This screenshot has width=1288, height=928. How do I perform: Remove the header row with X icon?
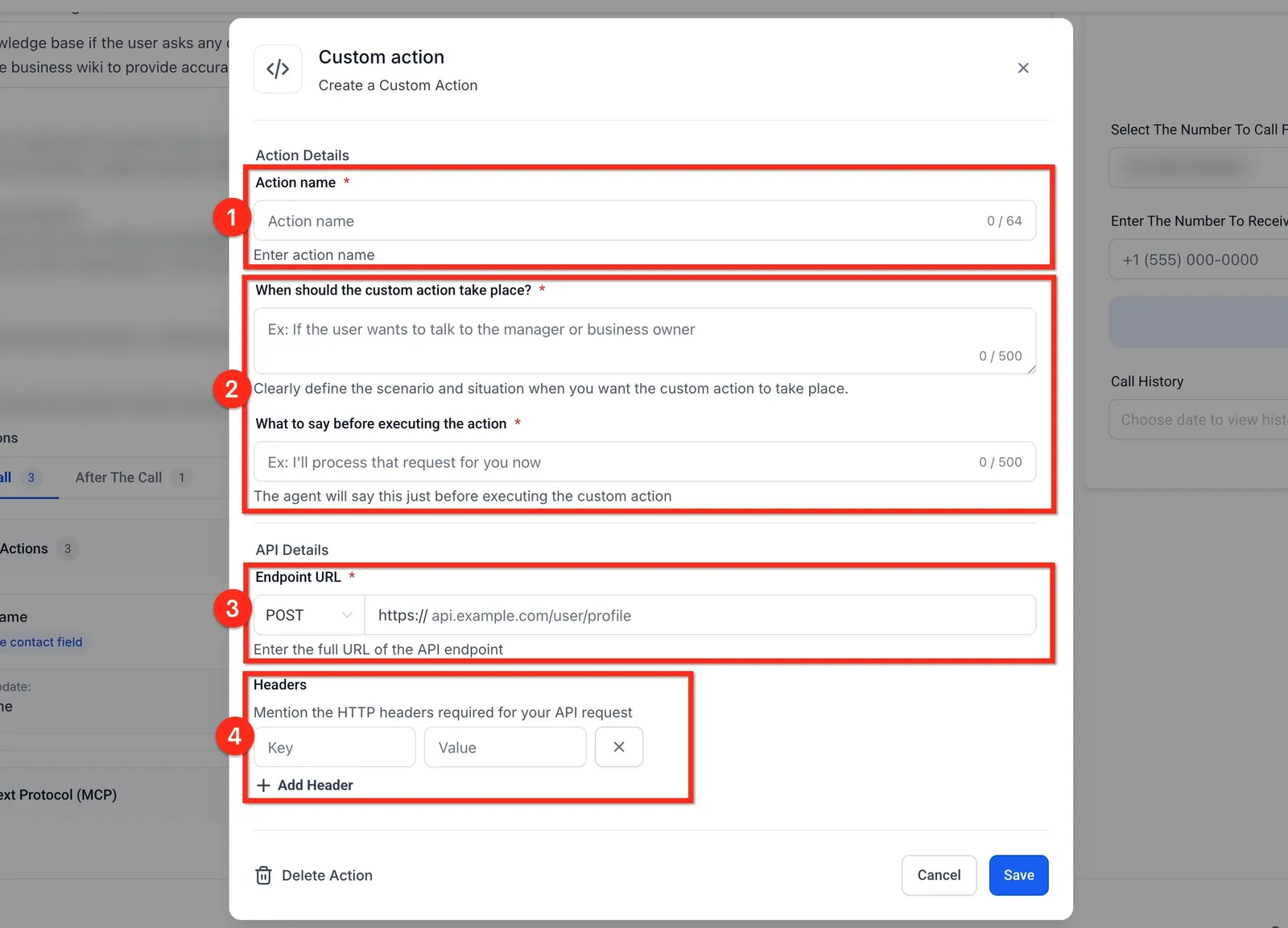click(x=619, y=747)
